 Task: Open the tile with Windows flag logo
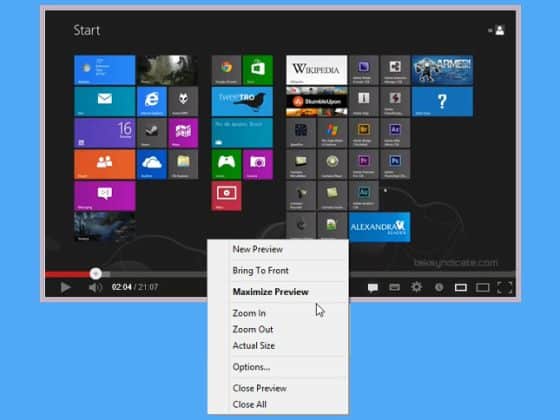332,133
